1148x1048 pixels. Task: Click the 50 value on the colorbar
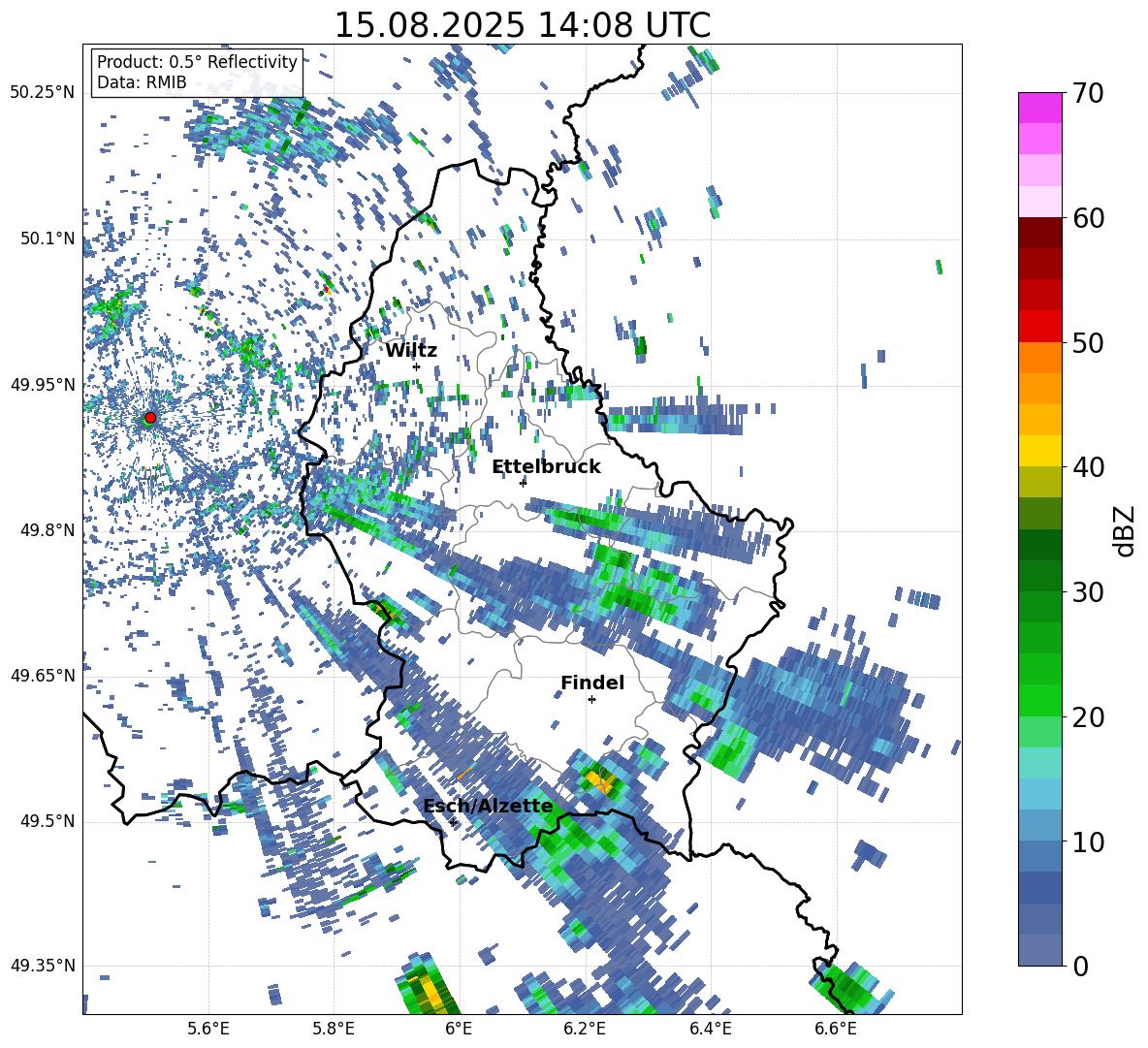pos(1088,342)
